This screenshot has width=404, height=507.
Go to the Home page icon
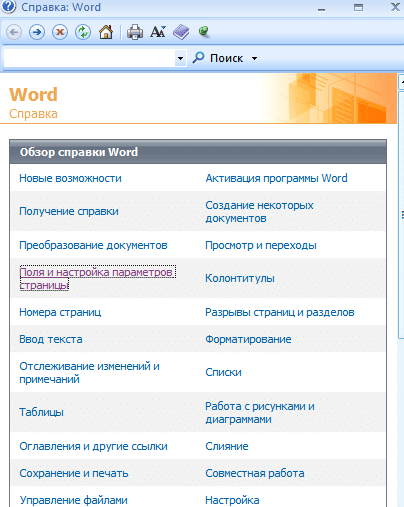106,32
